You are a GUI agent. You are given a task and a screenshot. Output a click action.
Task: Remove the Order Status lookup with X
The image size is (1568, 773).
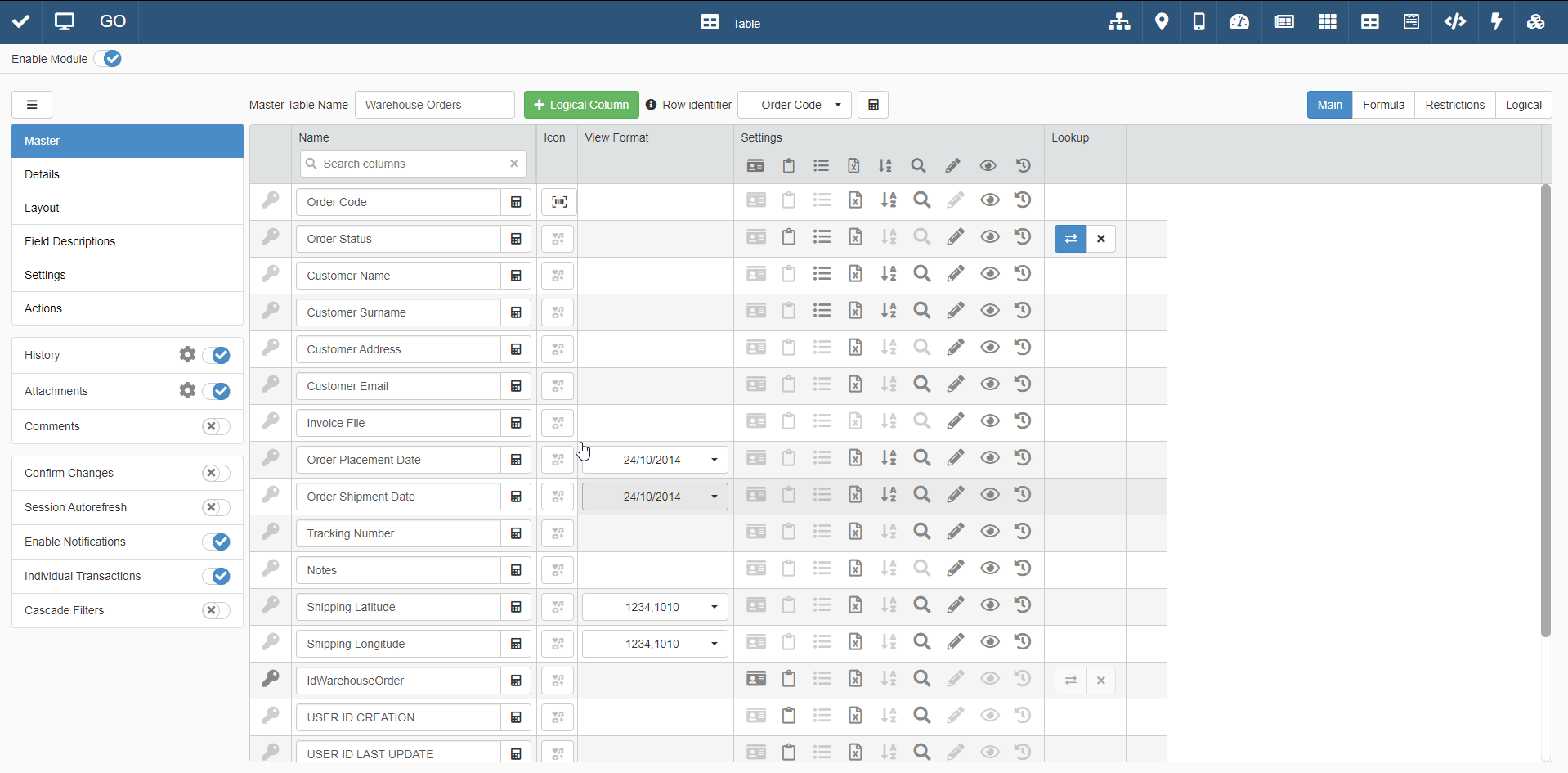(x=1100, y=239)
